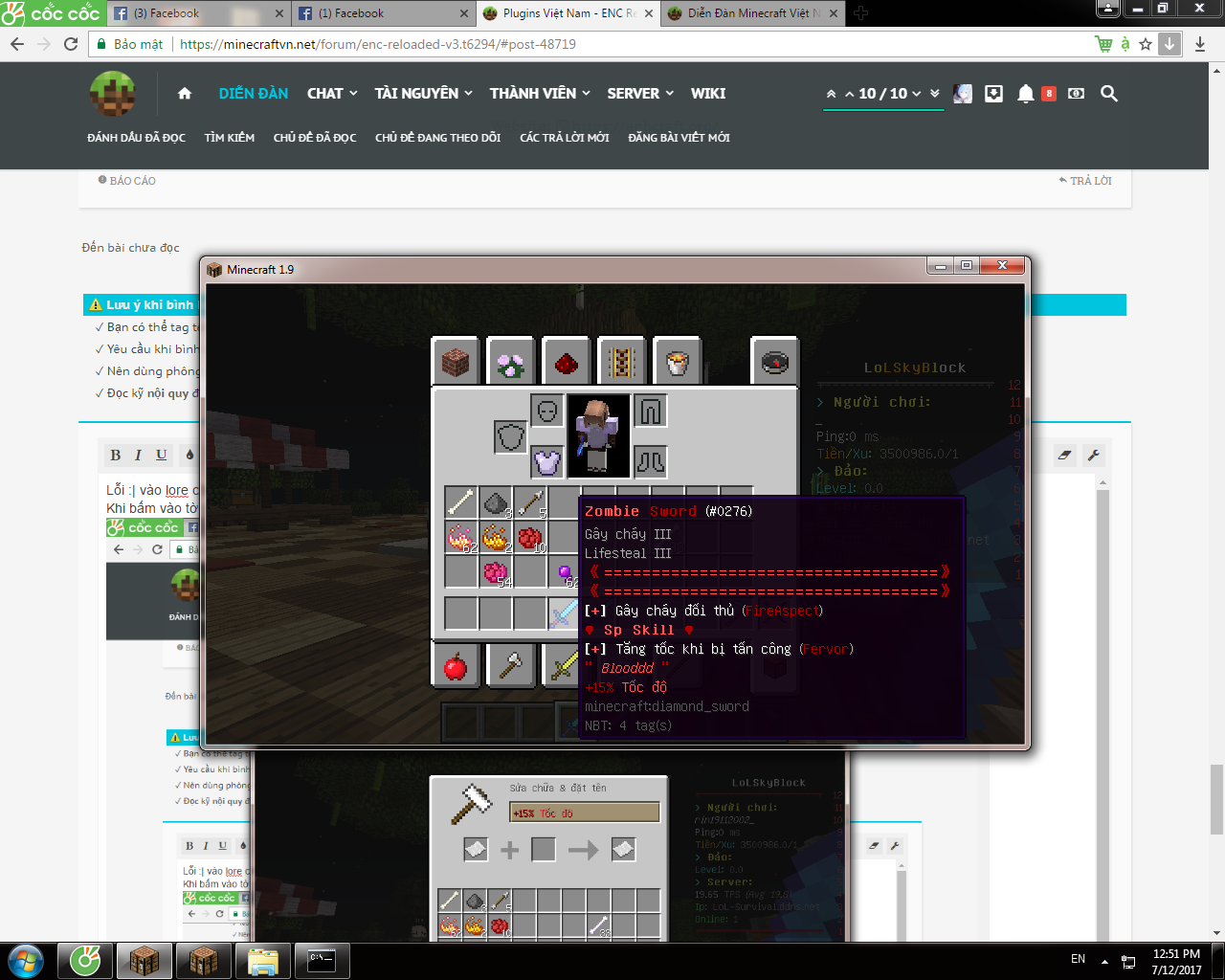Expand the TÀI NGUYÊN dropdown menu
This screenshot has height=980, width=1225.
(423, 94)
